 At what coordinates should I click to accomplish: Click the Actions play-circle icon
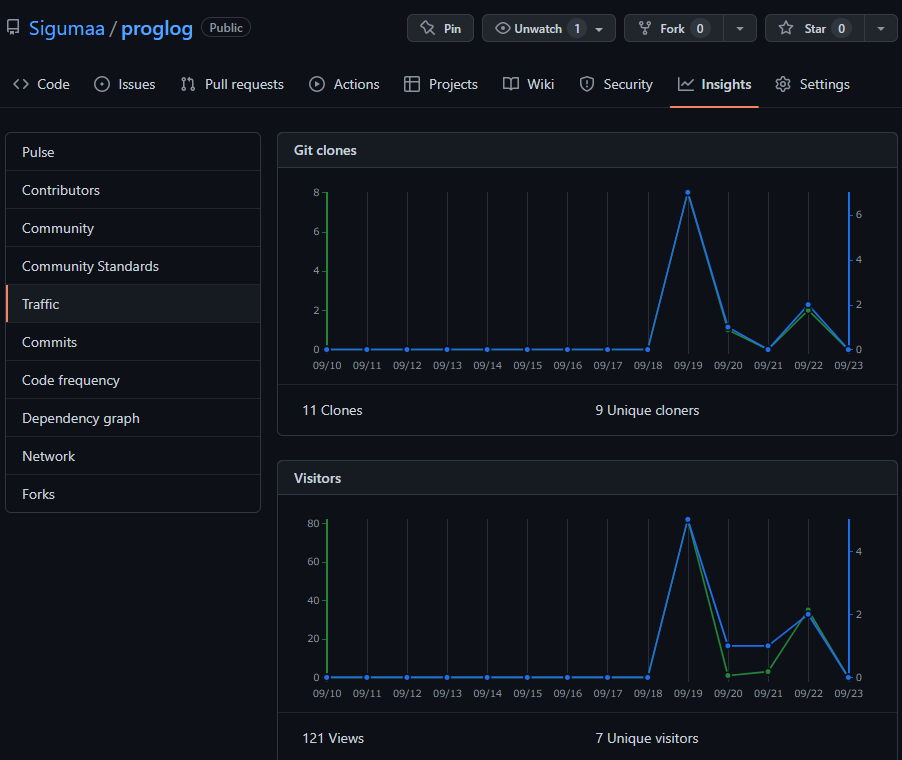pos(317,84)
